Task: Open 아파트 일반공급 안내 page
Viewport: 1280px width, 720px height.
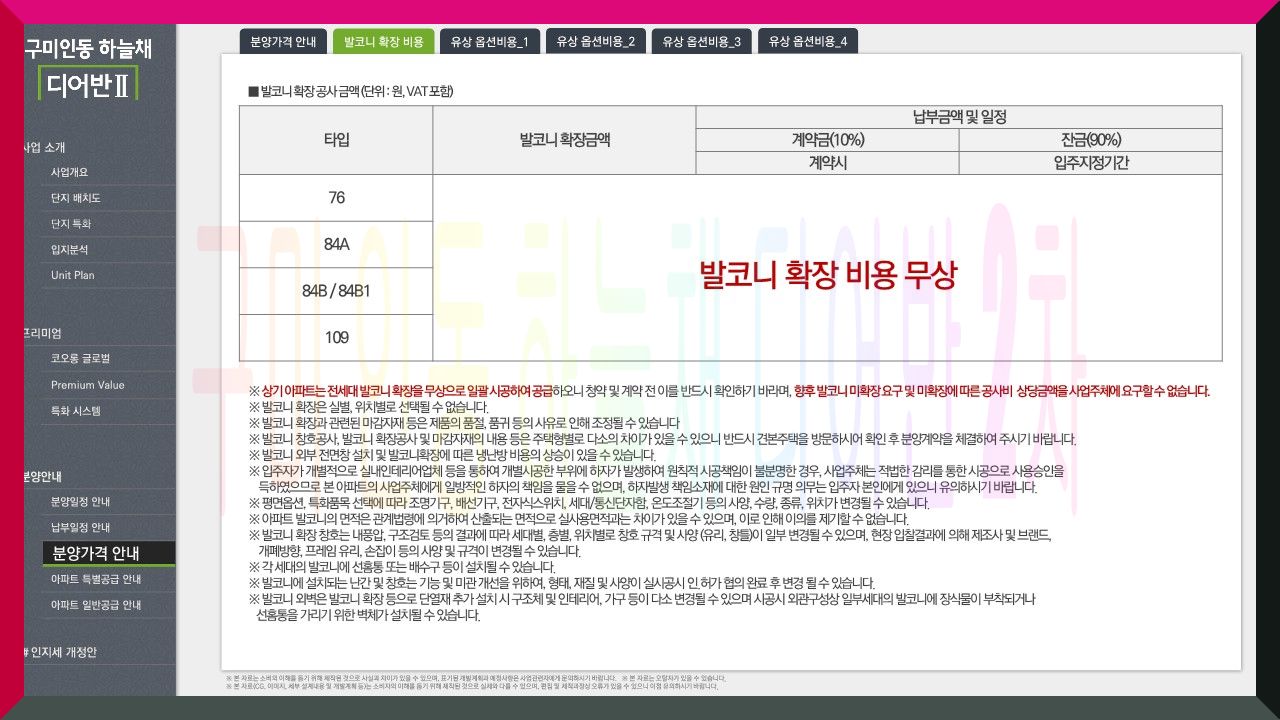Action: pyautogui.click(x=98, y=605)
